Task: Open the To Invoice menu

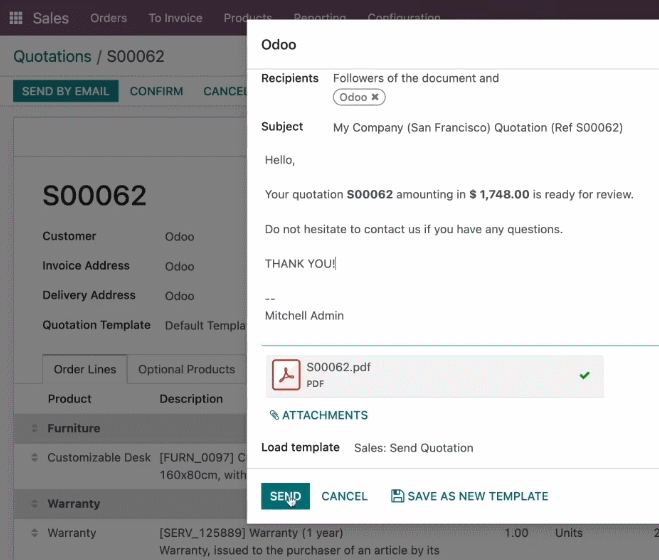Action: pos(175,18)
